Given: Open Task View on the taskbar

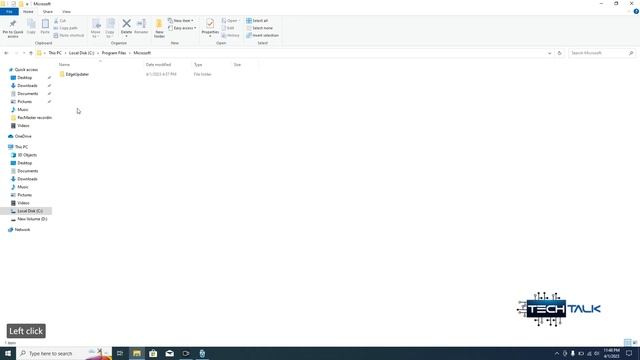Looking at the screenshot, I should coord(120,353).
